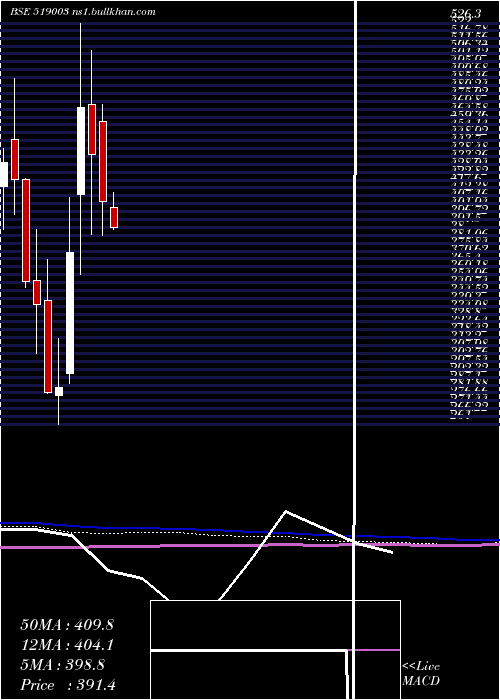Select the final small red candlestick
This screenshot has width=500, height=700.
114,217
